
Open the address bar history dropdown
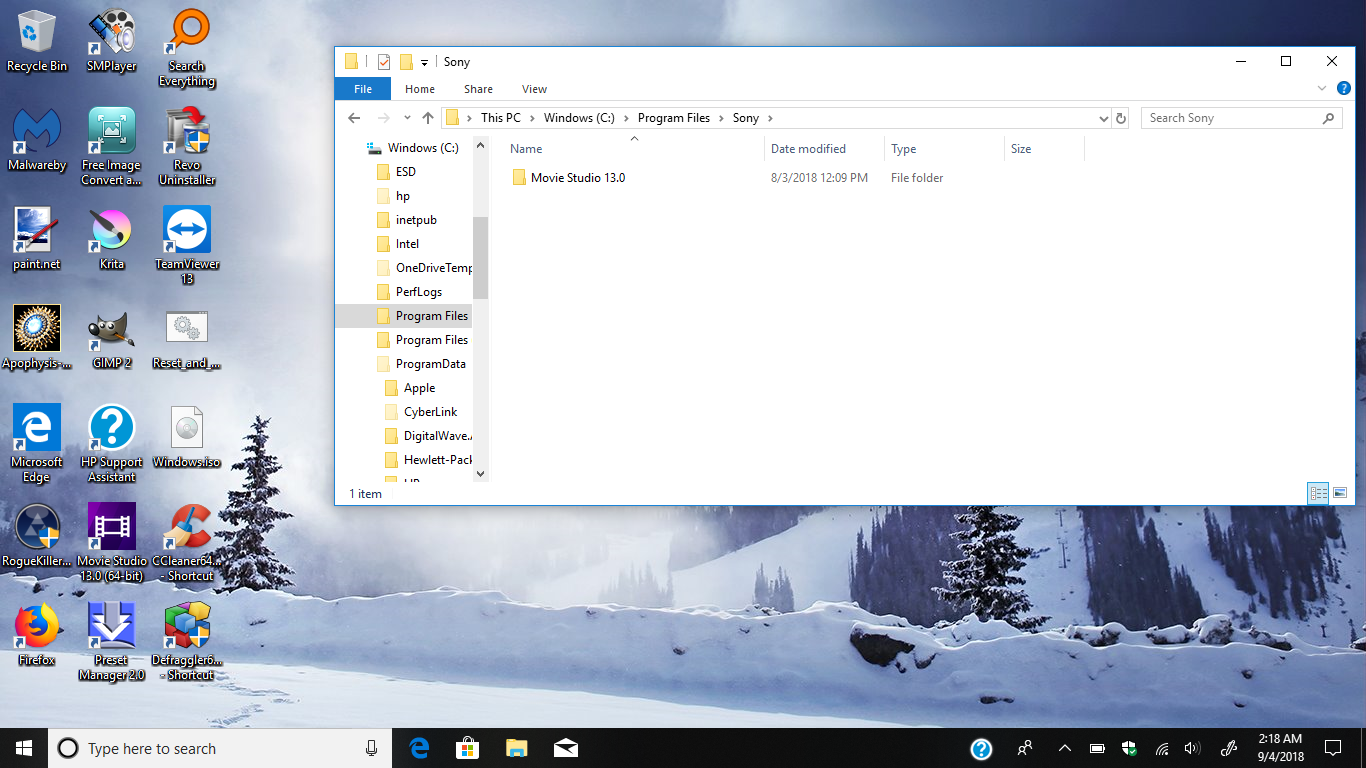tap(1104, 118)
